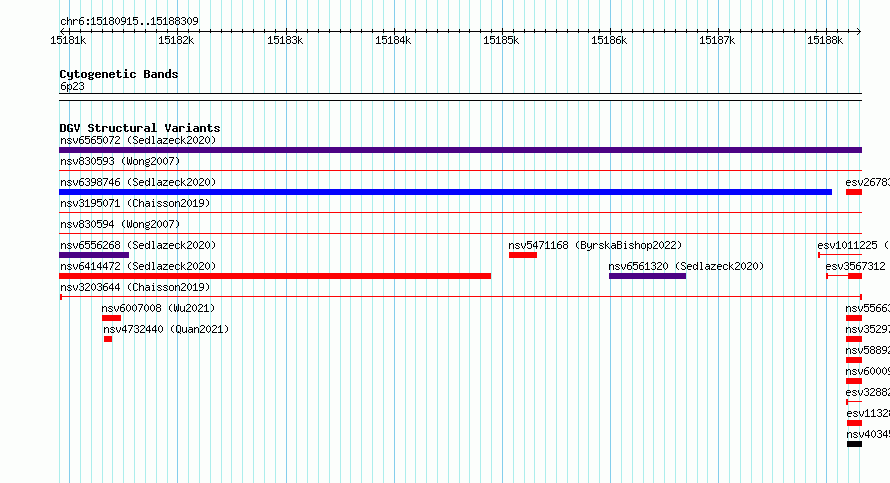Open the nsv830594 (Wong2007) label

click(x=120, y=224)
